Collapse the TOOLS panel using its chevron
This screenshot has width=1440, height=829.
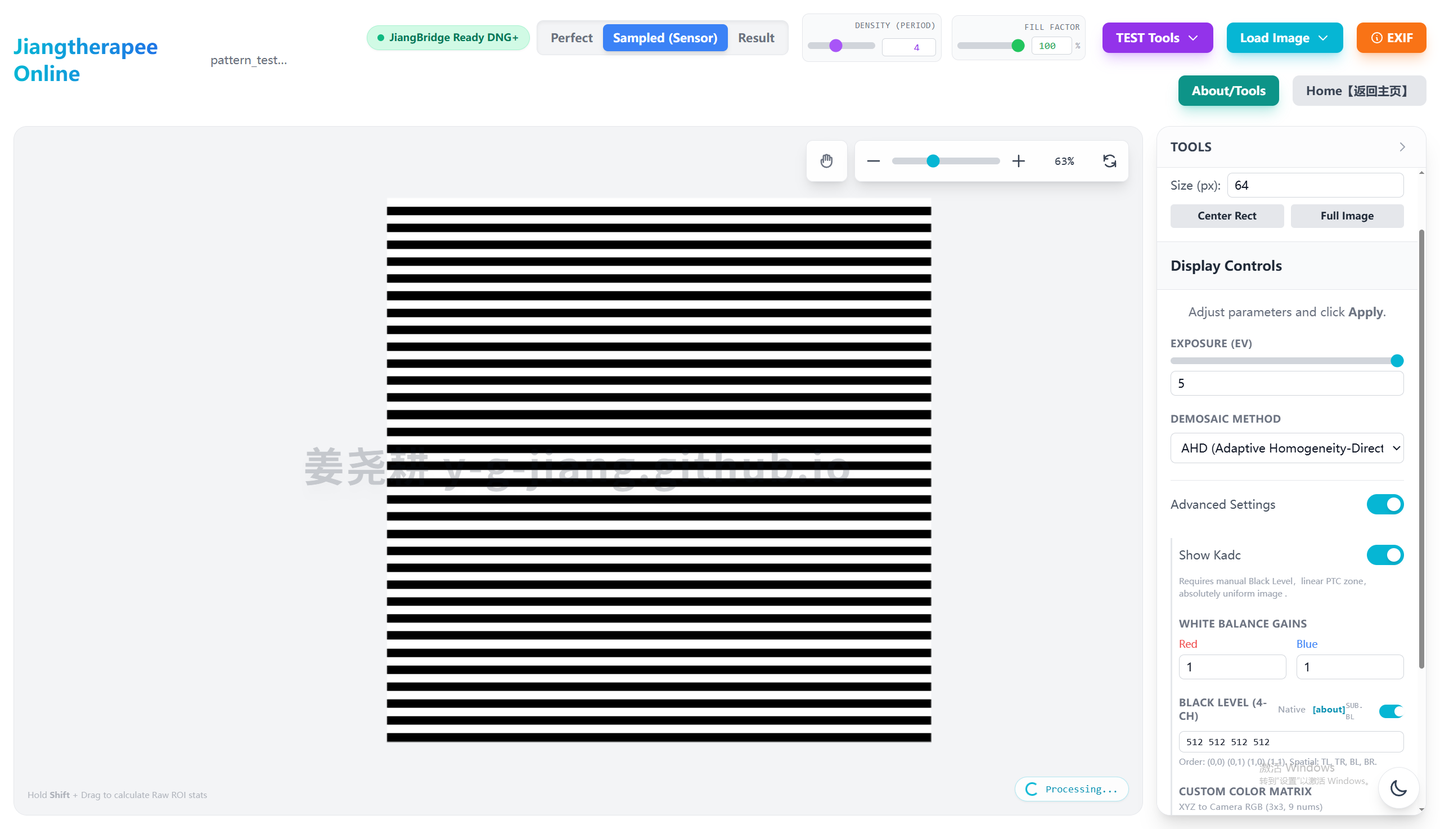click(x=1402, y=147)
